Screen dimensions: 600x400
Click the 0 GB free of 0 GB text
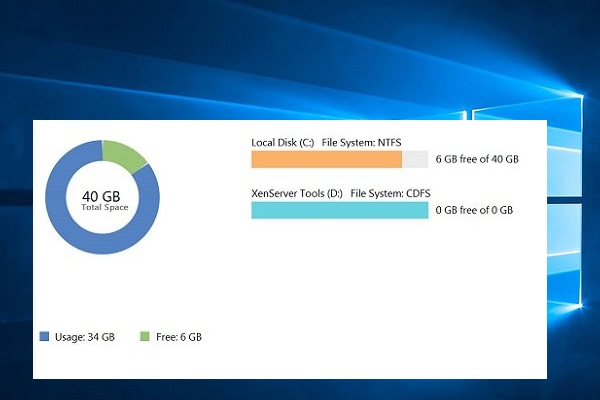(x=474, y=211)
